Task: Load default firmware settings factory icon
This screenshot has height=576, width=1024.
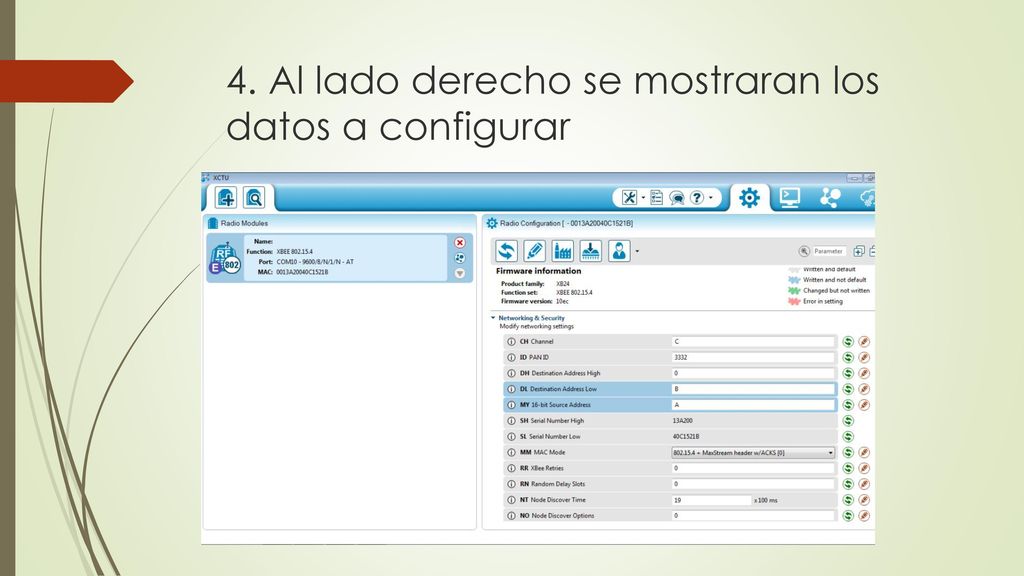Action: pyautogui.click(x=562, y=251)
